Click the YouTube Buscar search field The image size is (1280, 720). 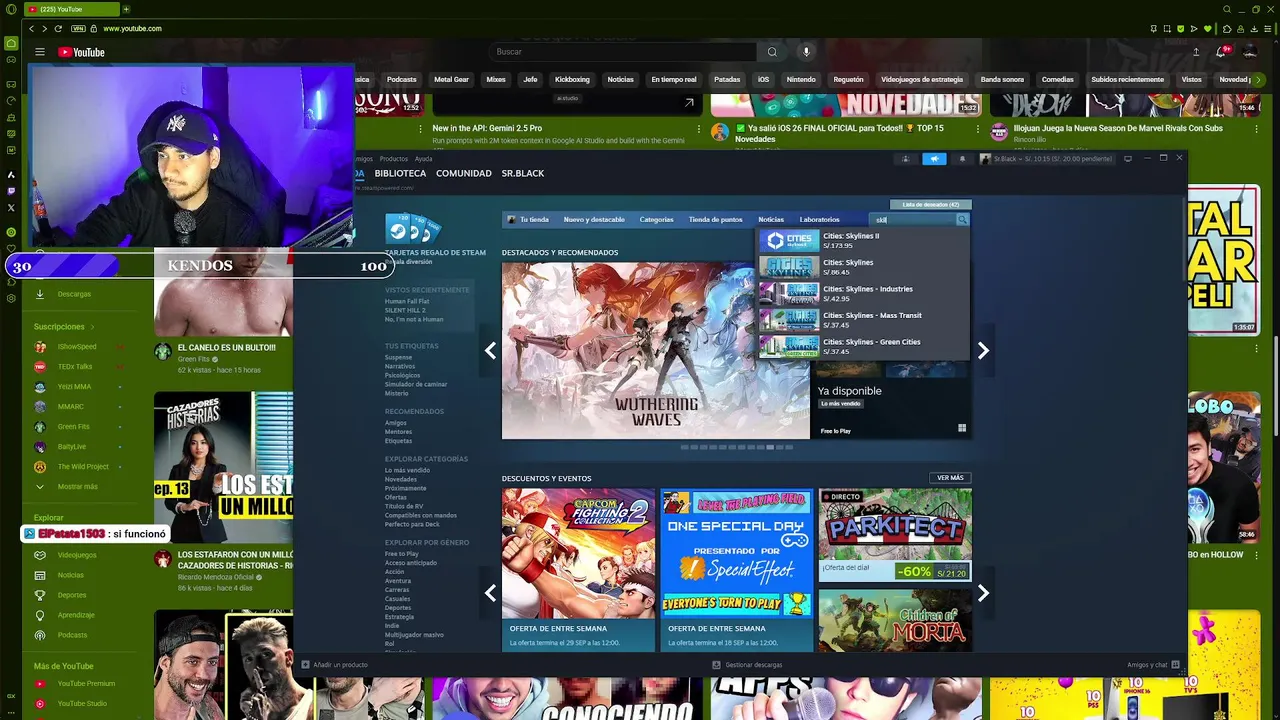(x=623, y=52)
